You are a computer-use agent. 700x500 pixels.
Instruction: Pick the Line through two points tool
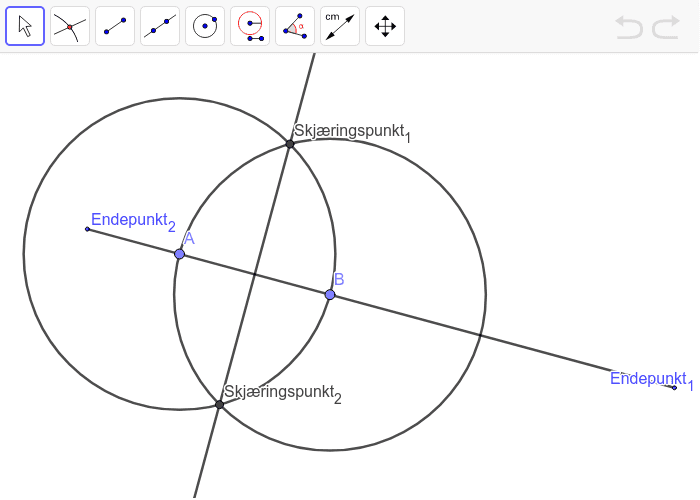coord(160,26)
